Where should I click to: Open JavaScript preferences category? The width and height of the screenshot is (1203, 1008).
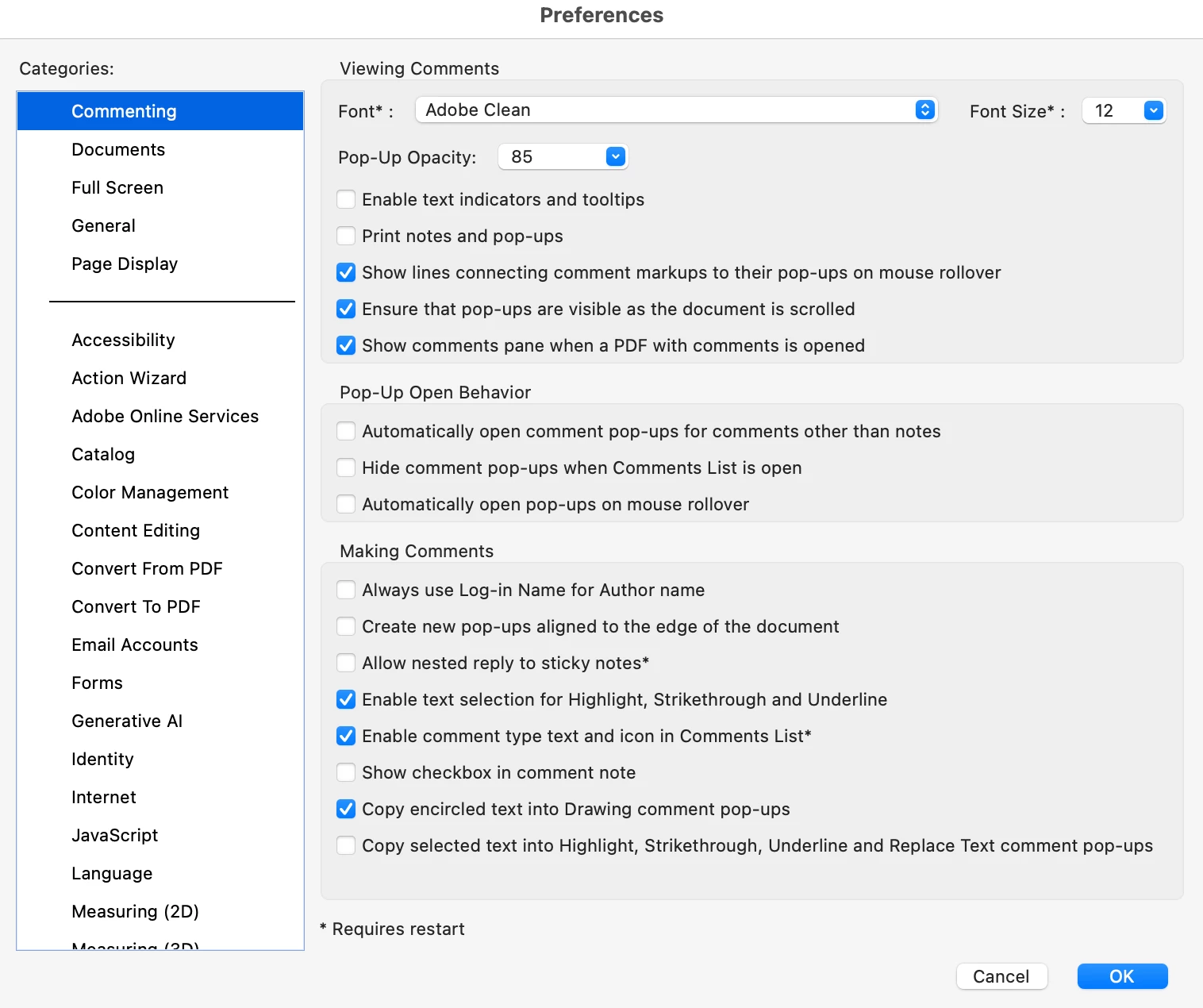(115, 836)
